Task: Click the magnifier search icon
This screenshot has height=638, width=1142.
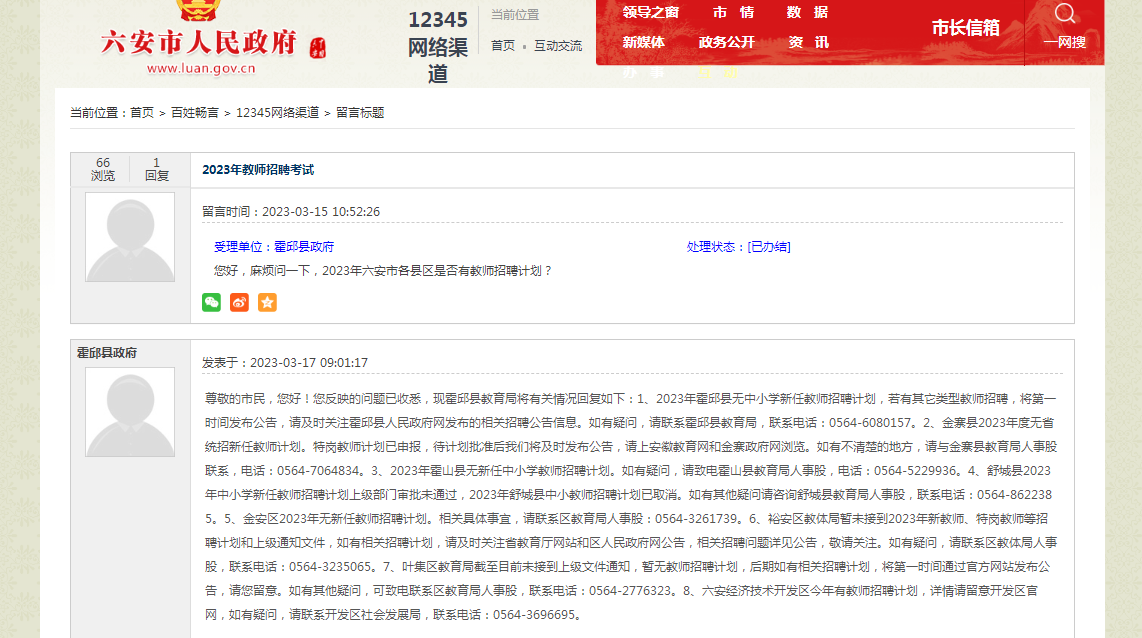Action: (1064, 13)
